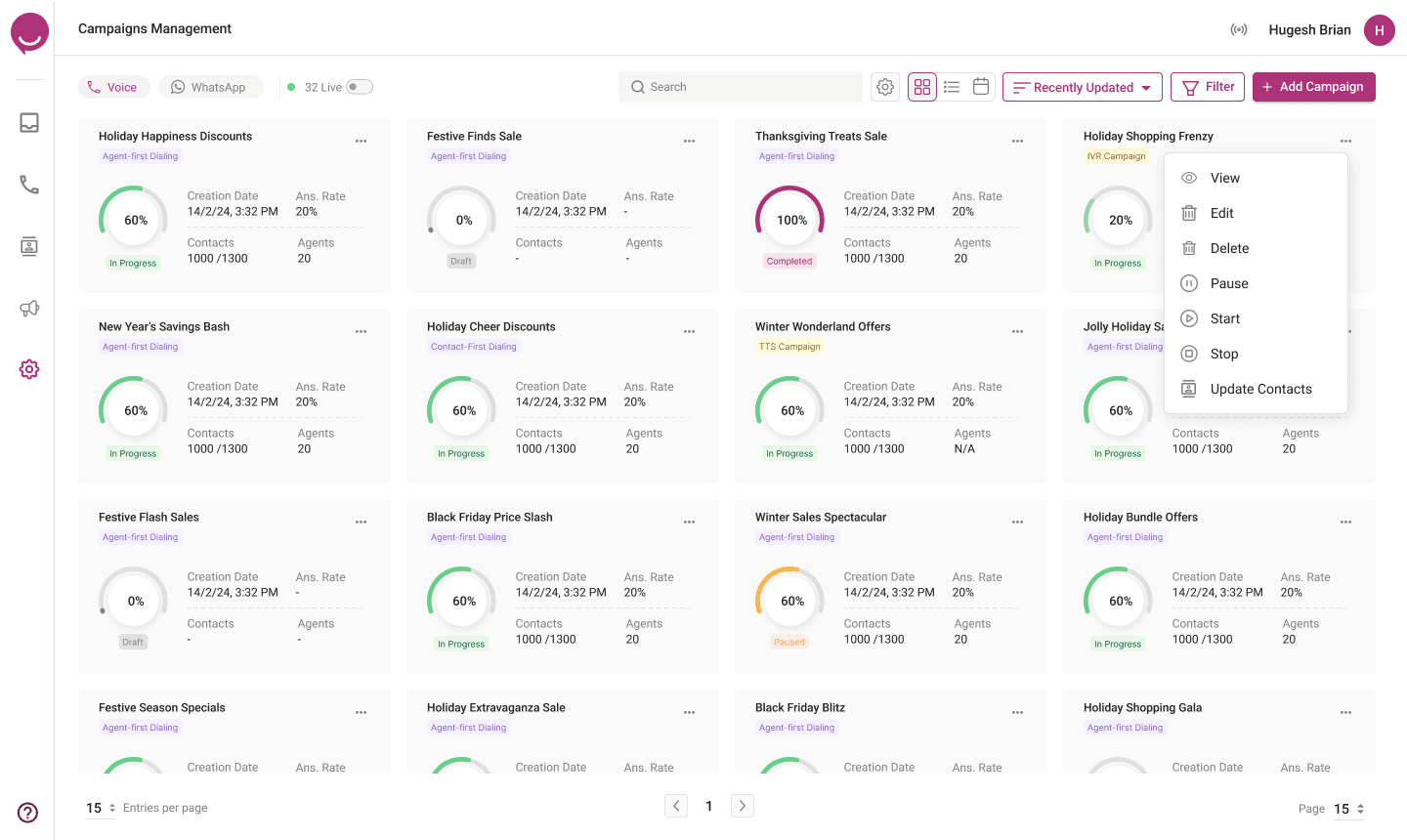Open options for Holiday Extravaganza Sale card
1407x840 pixels.
click(x=690, y=713)
